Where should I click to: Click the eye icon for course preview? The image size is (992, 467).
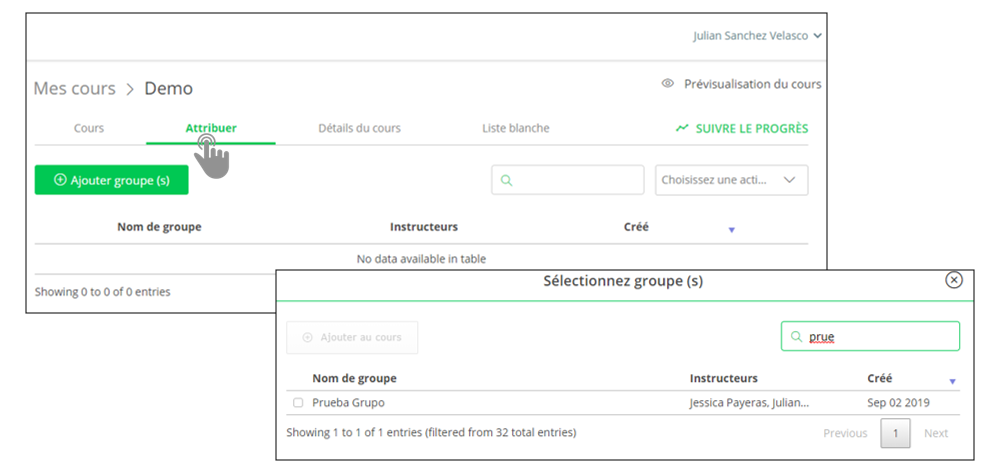tap(668, 84)
